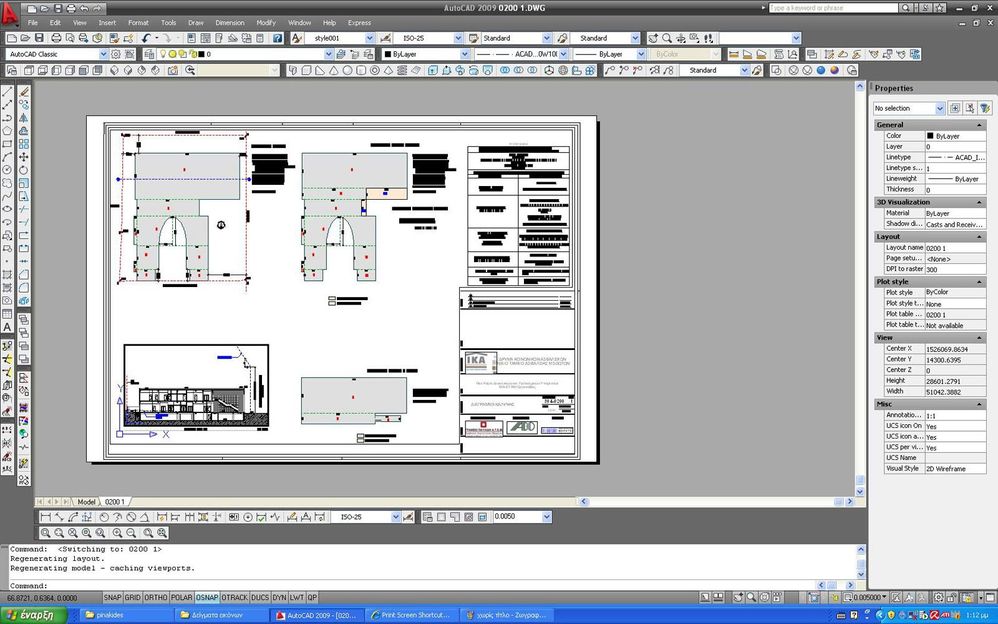Open the AutoCAD Classic workspace dropdown
Viewport: 998px width, 624px height.
click(104, 53)
